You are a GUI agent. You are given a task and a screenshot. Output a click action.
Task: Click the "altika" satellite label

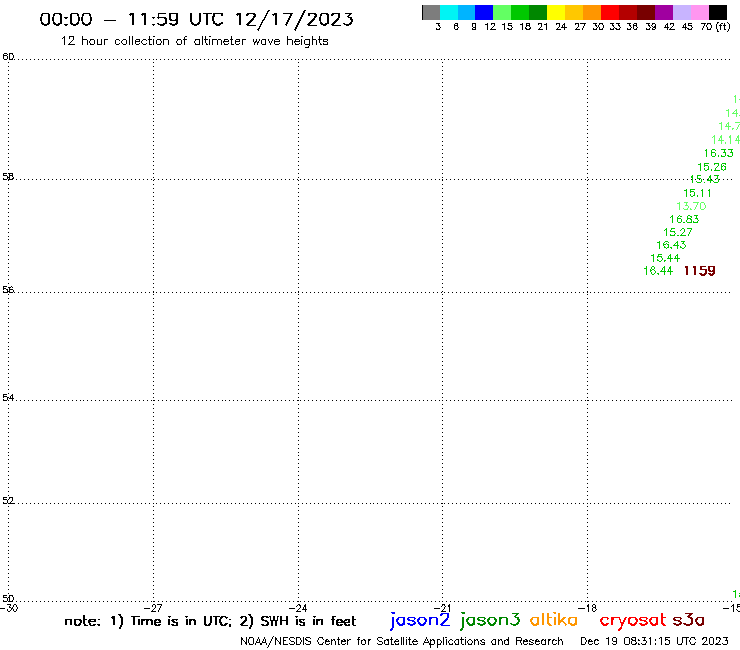point(554,620)
